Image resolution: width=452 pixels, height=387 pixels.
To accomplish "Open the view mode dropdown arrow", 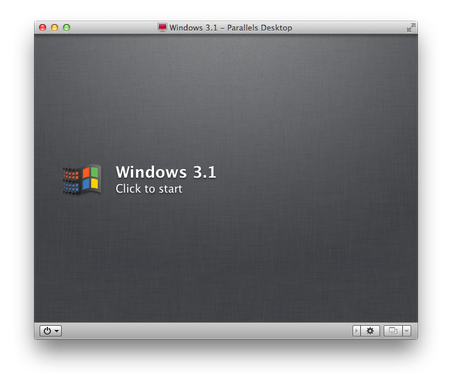I will [407, 331].
